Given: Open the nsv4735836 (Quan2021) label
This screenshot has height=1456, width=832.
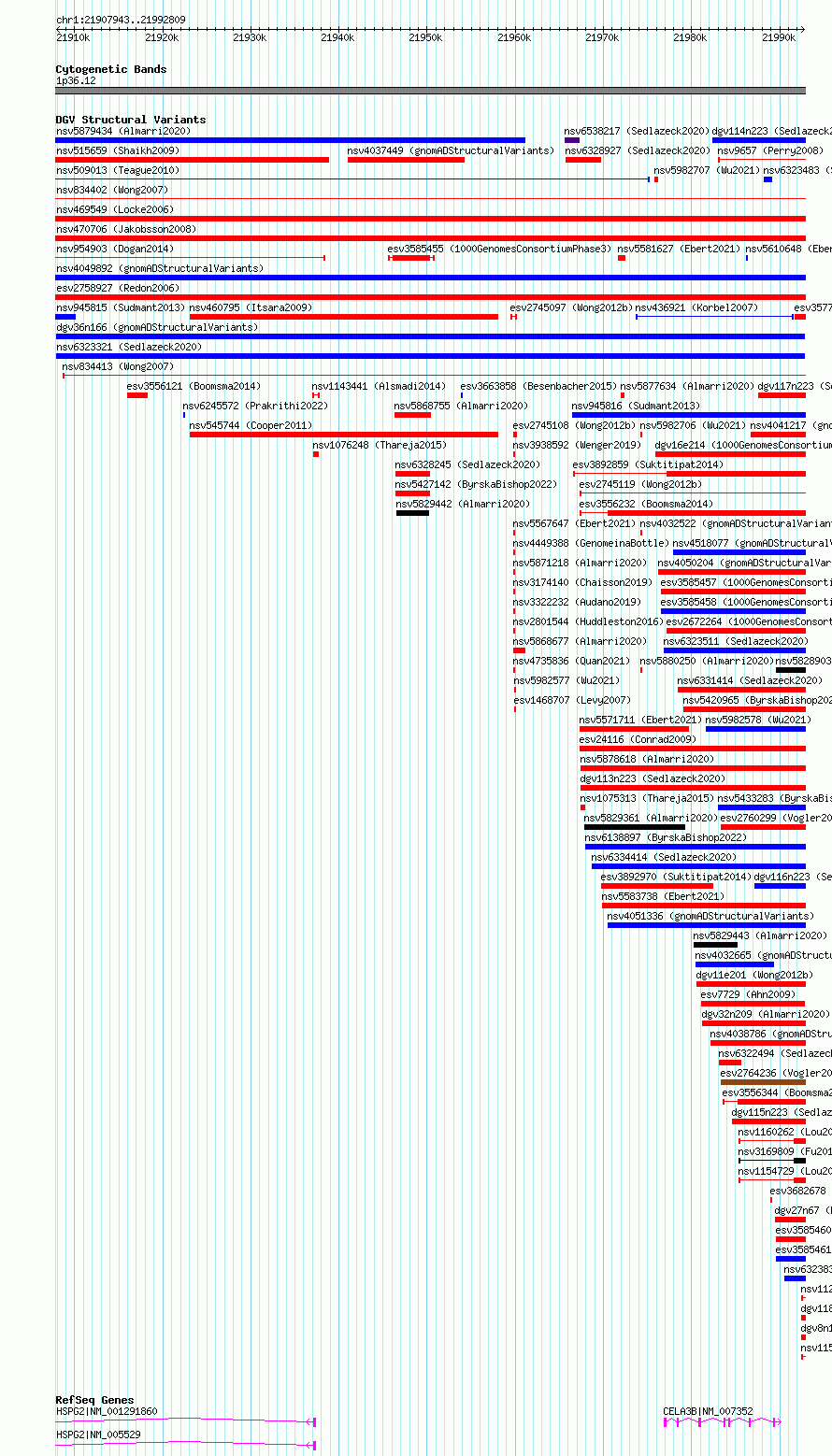Looking at the screenshot, I should coord(571,661).
